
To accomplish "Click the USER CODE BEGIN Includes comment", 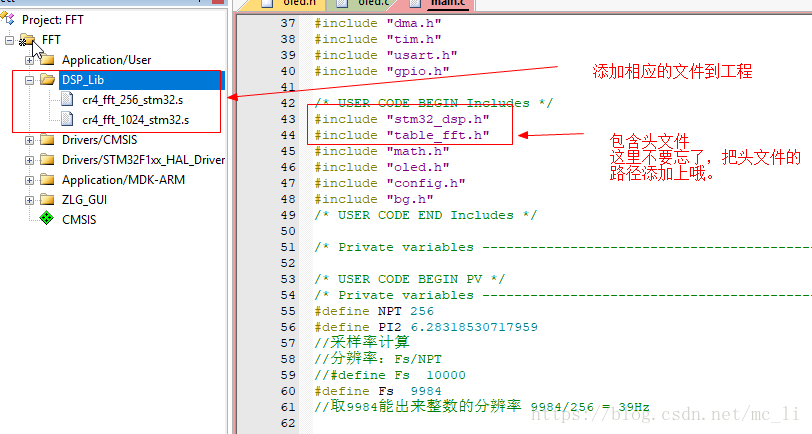I will click(x=433, y=103).
